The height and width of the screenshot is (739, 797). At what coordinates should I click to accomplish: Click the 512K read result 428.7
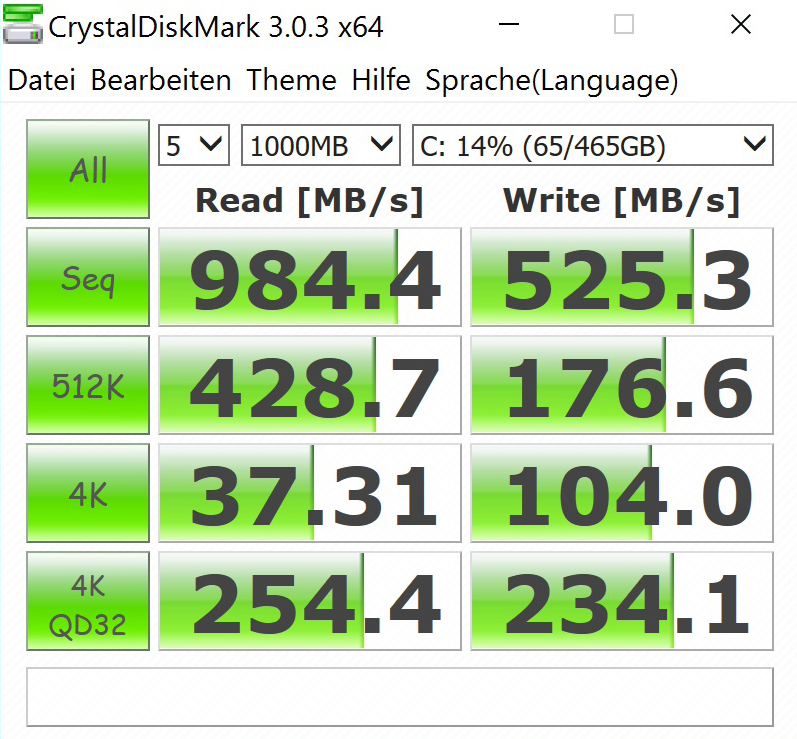point(310,385)
